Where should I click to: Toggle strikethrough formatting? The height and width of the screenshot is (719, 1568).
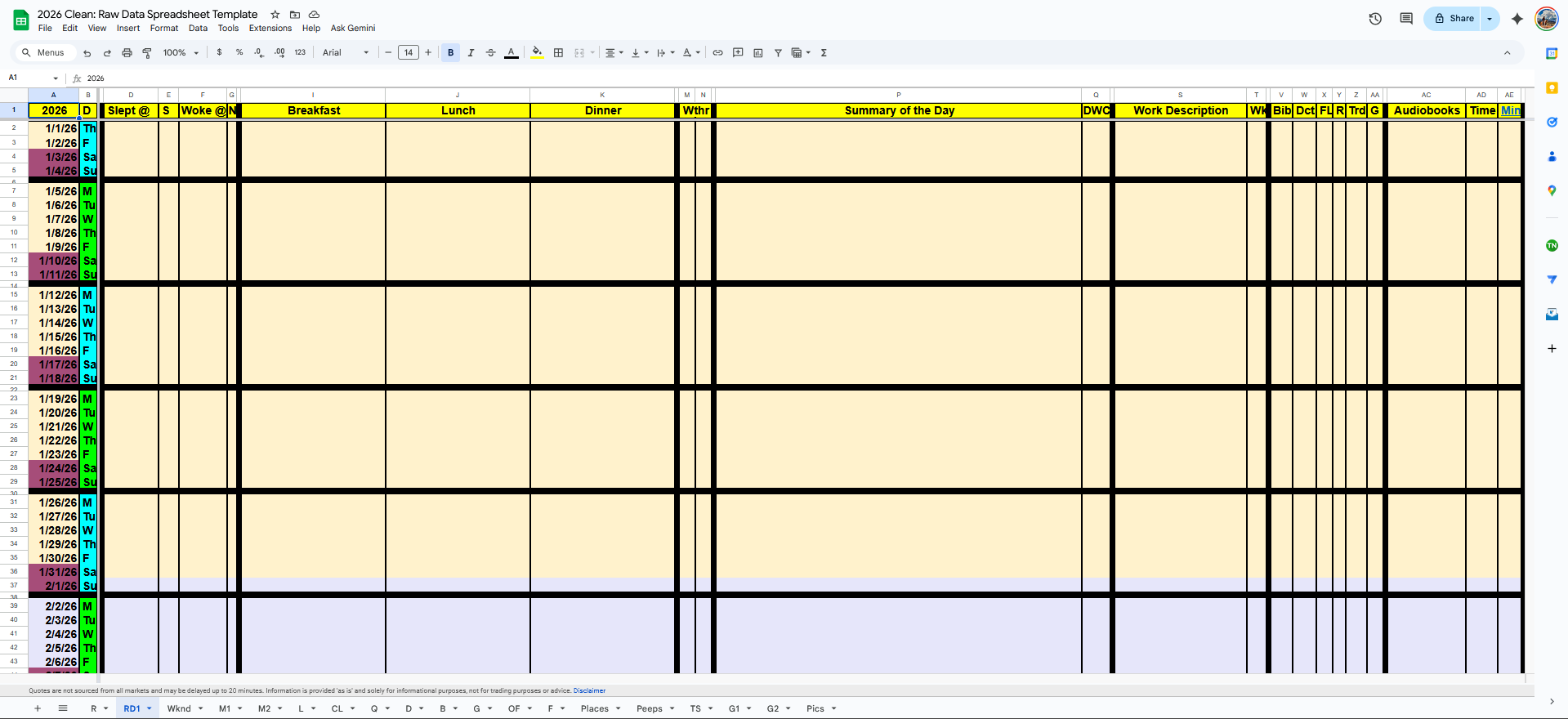(490, 53)
